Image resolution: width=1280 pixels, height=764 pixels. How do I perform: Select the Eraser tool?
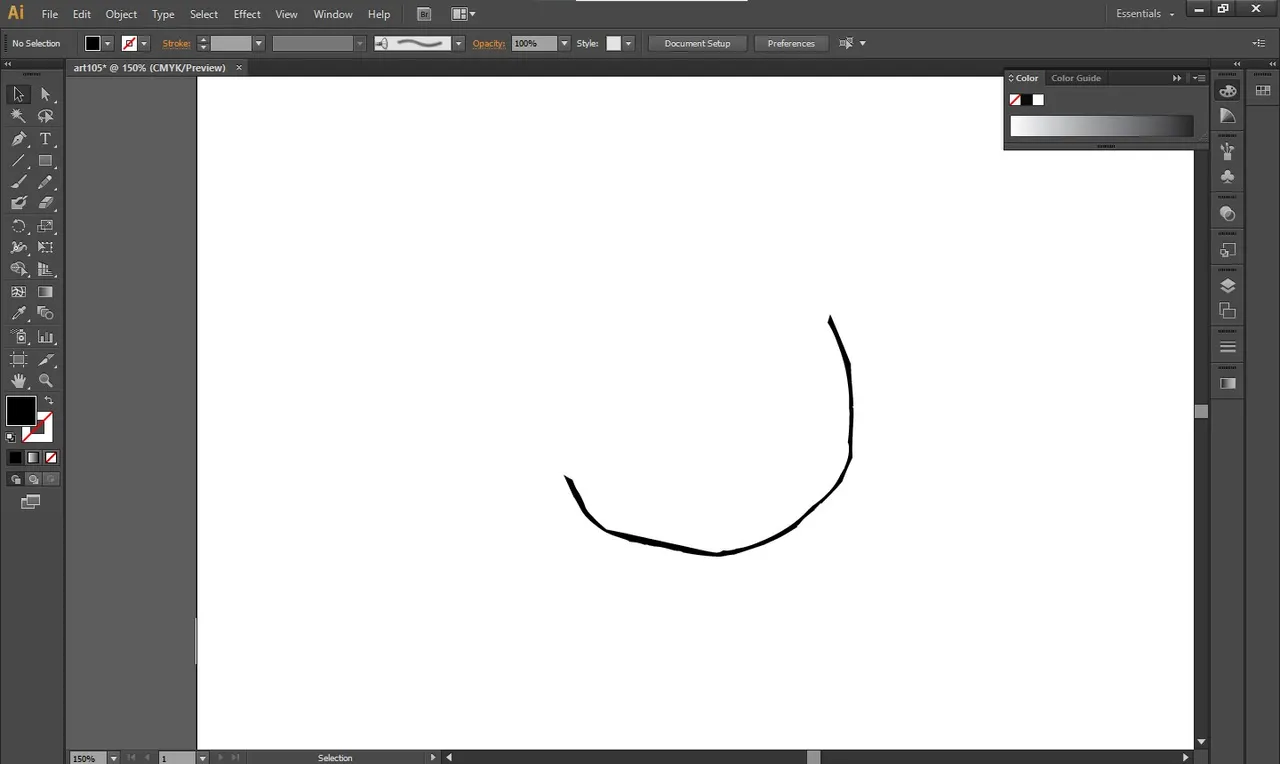click(45, 203)
